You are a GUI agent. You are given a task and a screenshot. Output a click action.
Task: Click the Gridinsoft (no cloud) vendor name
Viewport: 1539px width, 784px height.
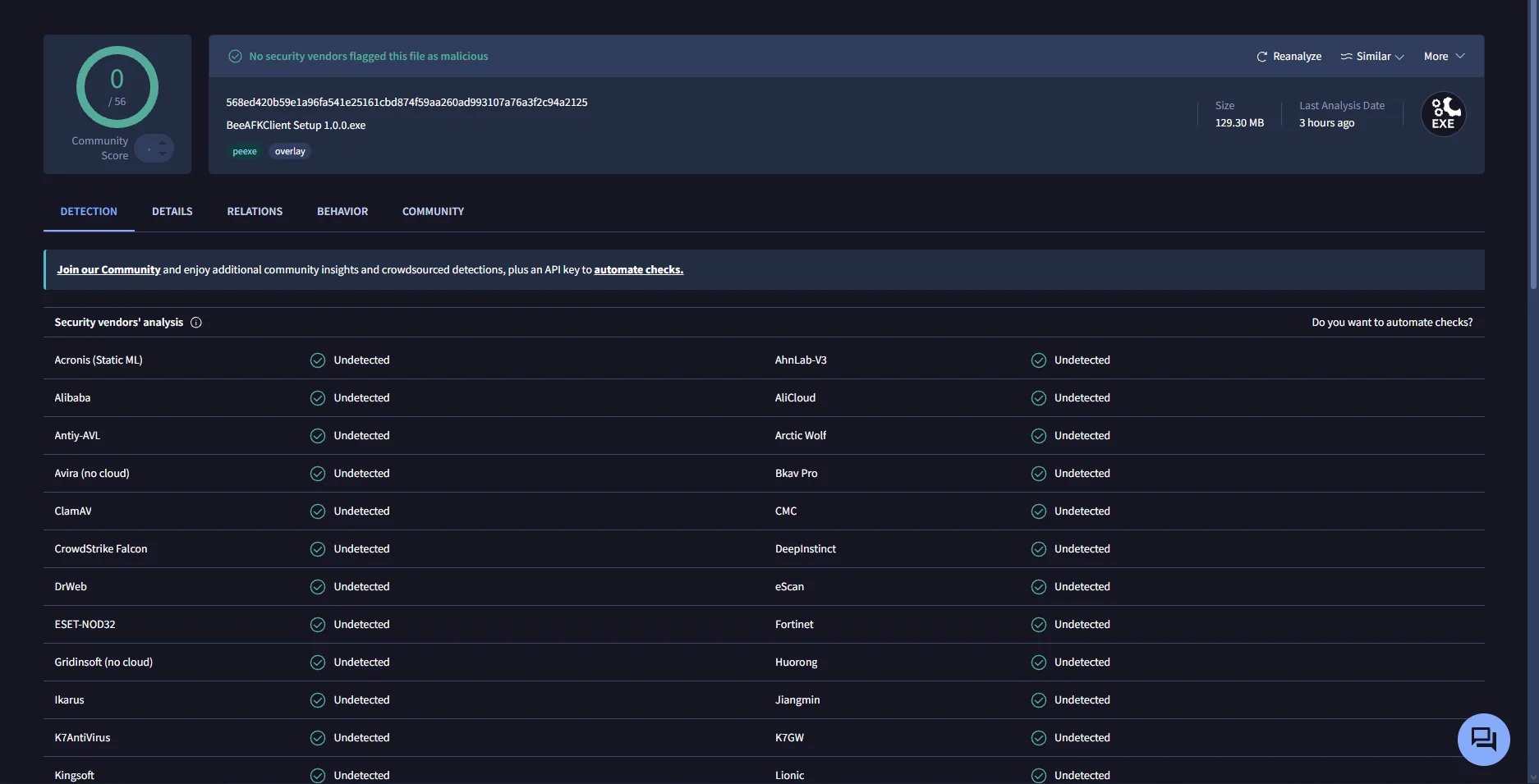coord(103,663)
